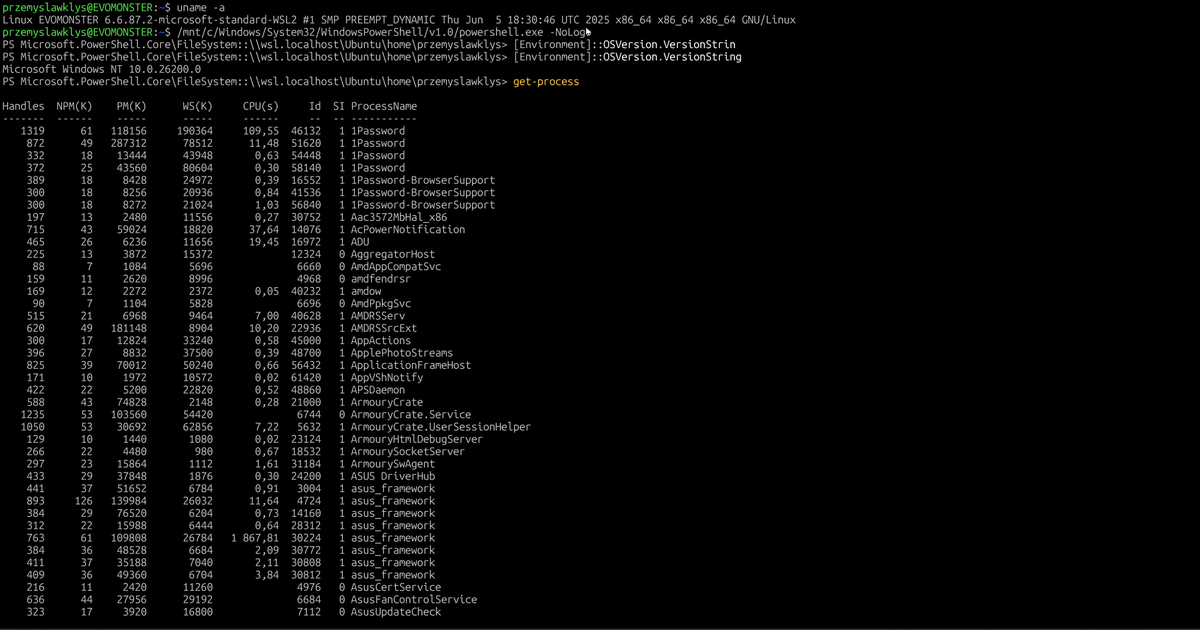Screen dimensions: 1200x630
Task: Click CPU value '109,55' in the first row
Action: point(261,131)
